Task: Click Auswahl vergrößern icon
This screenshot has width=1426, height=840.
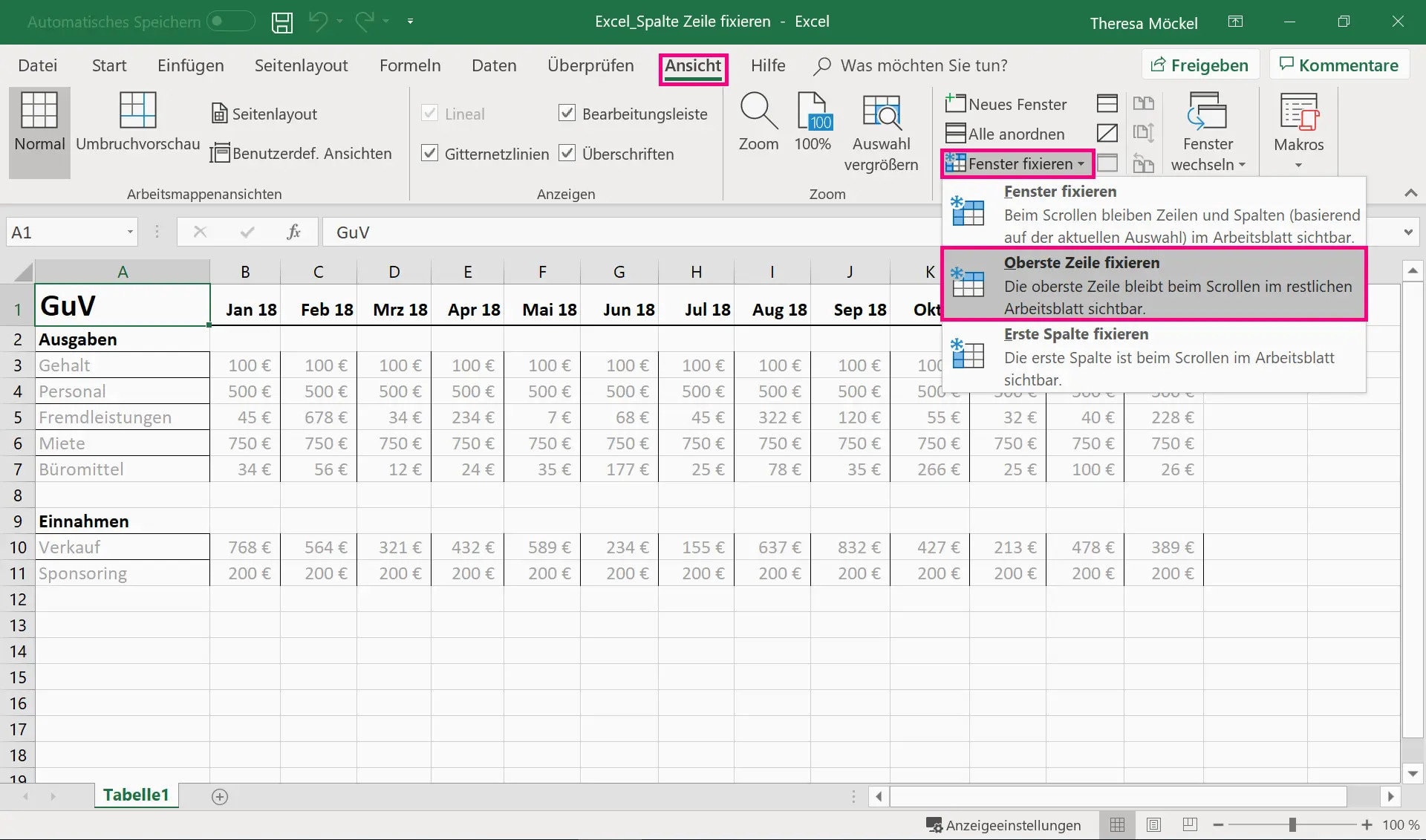Action: 881,111
